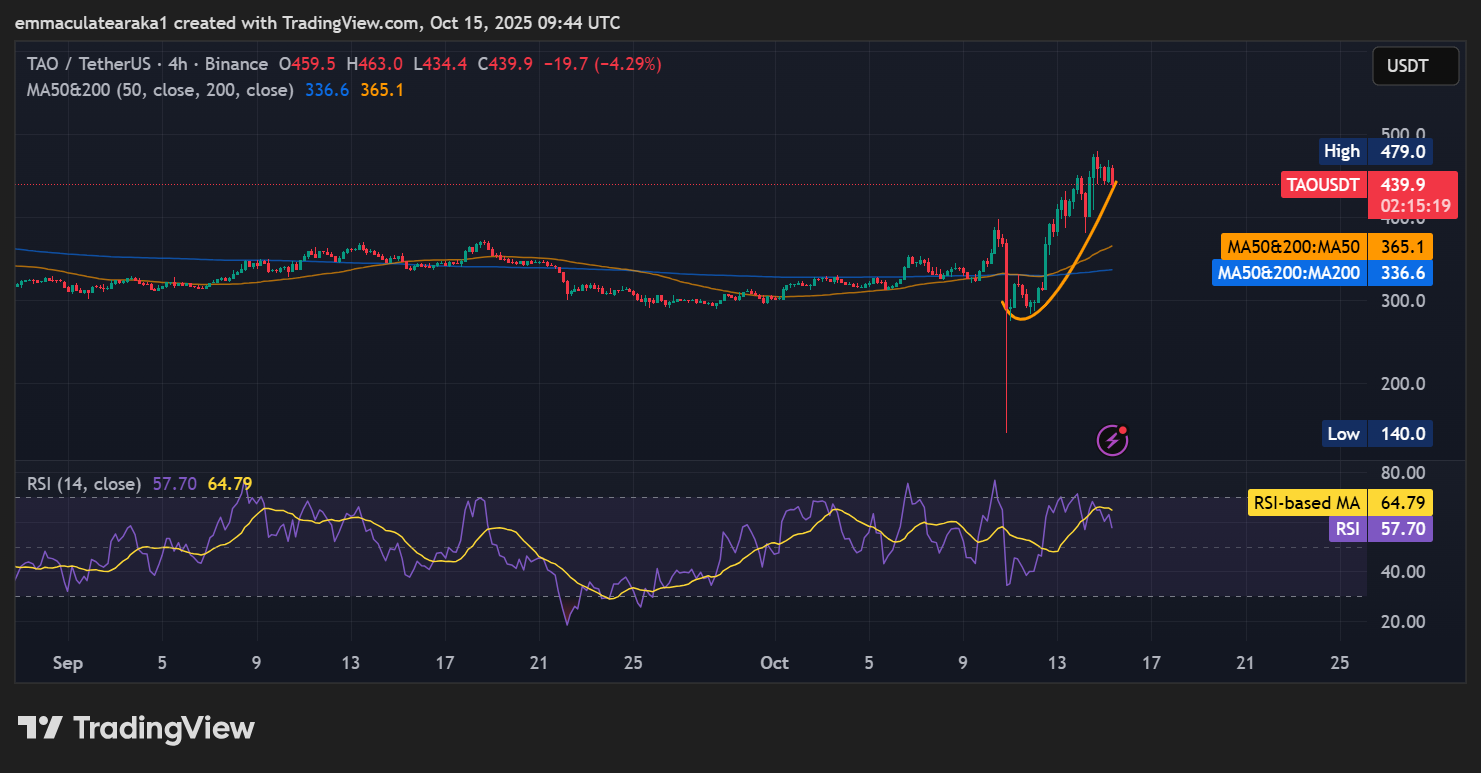This screenshot has height=773, width=1481.
Task: Open the MA50&200 indicator legend
Action: click(x=160, y=90)
